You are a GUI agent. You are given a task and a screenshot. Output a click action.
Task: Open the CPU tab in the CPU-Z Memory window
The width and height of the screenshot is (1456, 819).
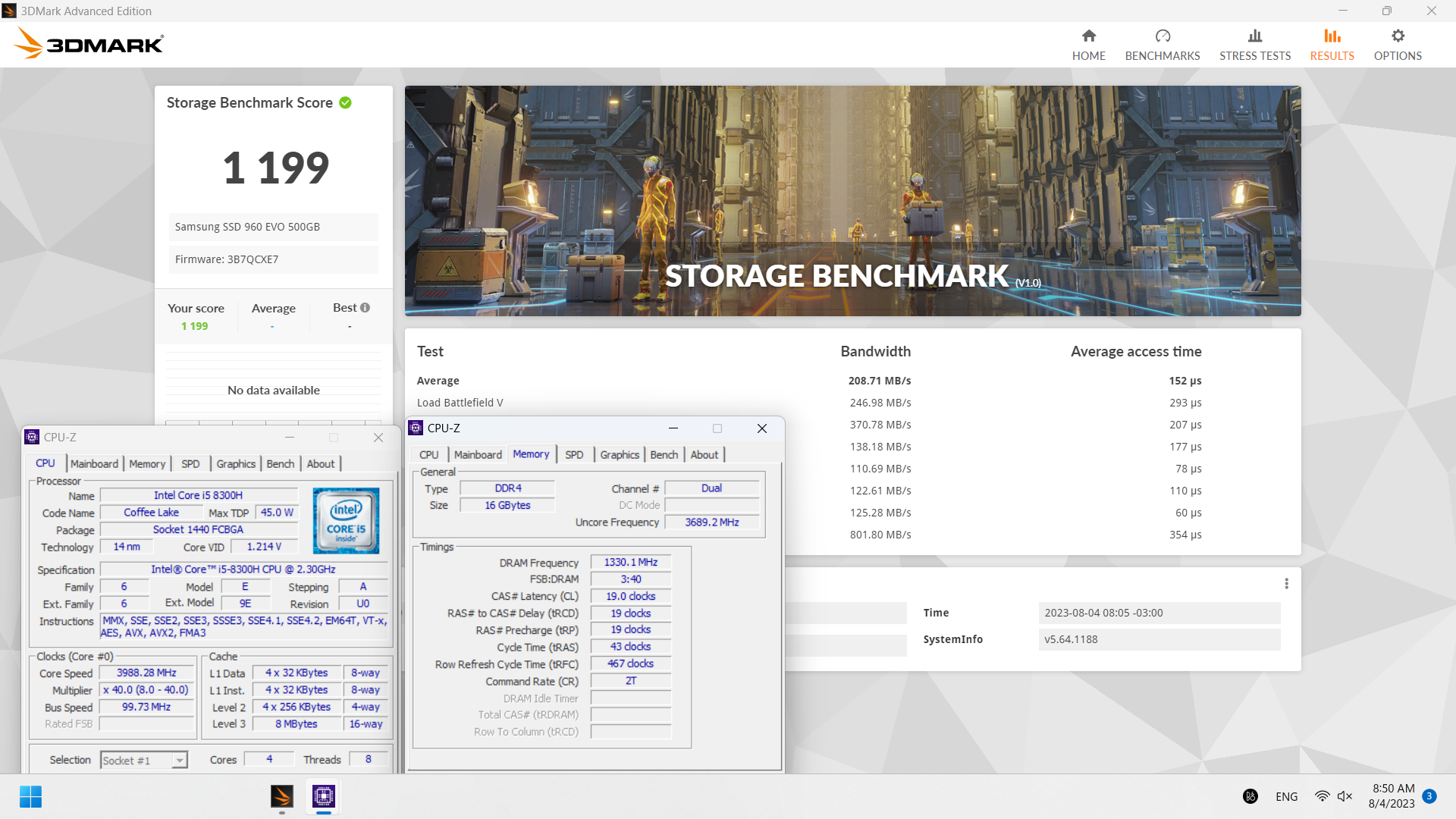(429, 454)
